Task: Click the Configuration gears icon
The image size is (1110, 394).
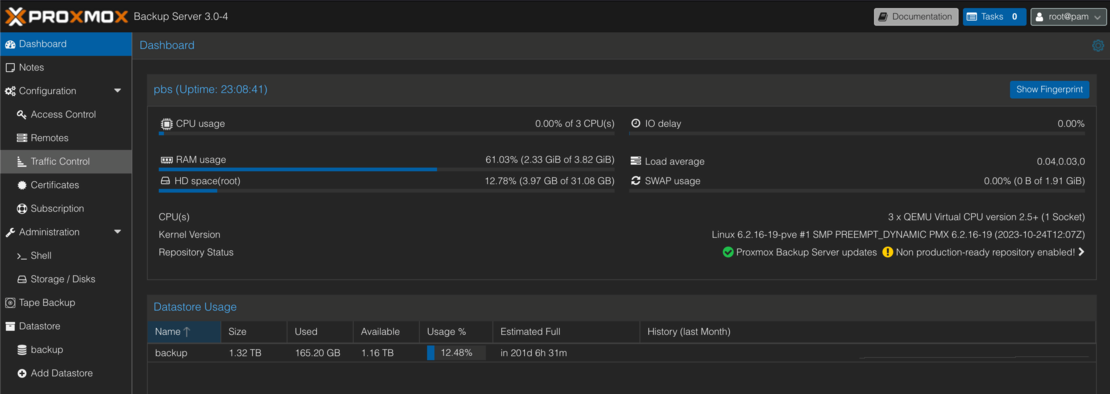Action: (x=10, y=91)
